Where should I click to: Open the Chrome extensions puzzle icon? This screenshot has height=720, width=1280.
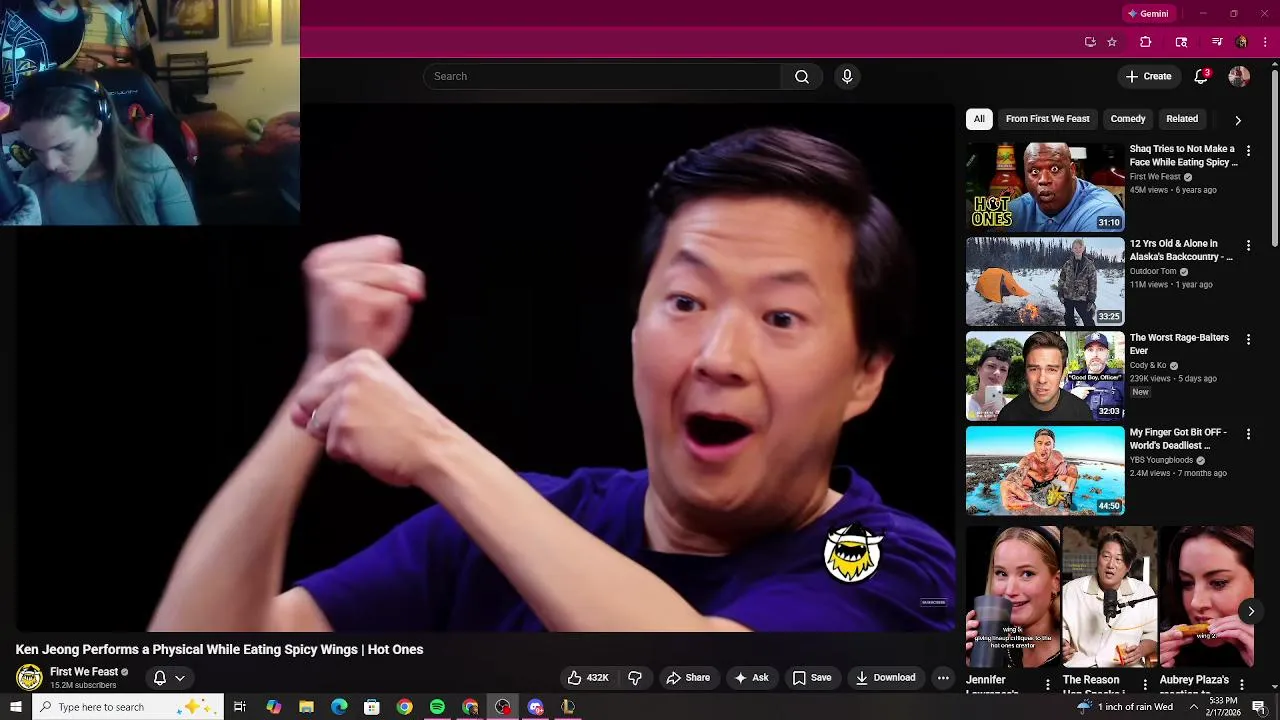coord(1146,42)
